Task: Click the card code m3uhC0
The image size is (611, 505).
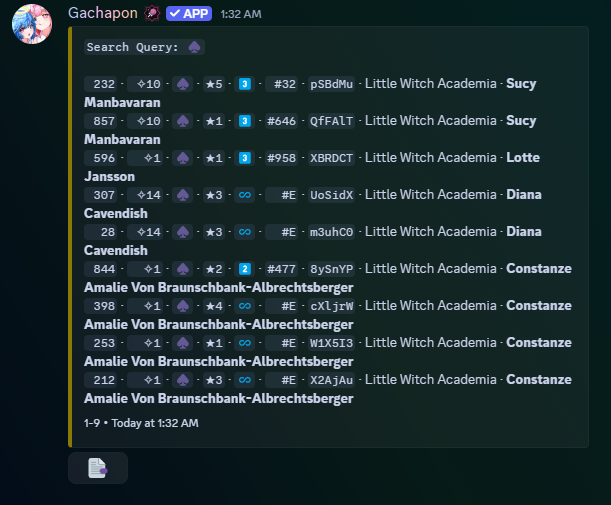Action: (x=331, y=232)
